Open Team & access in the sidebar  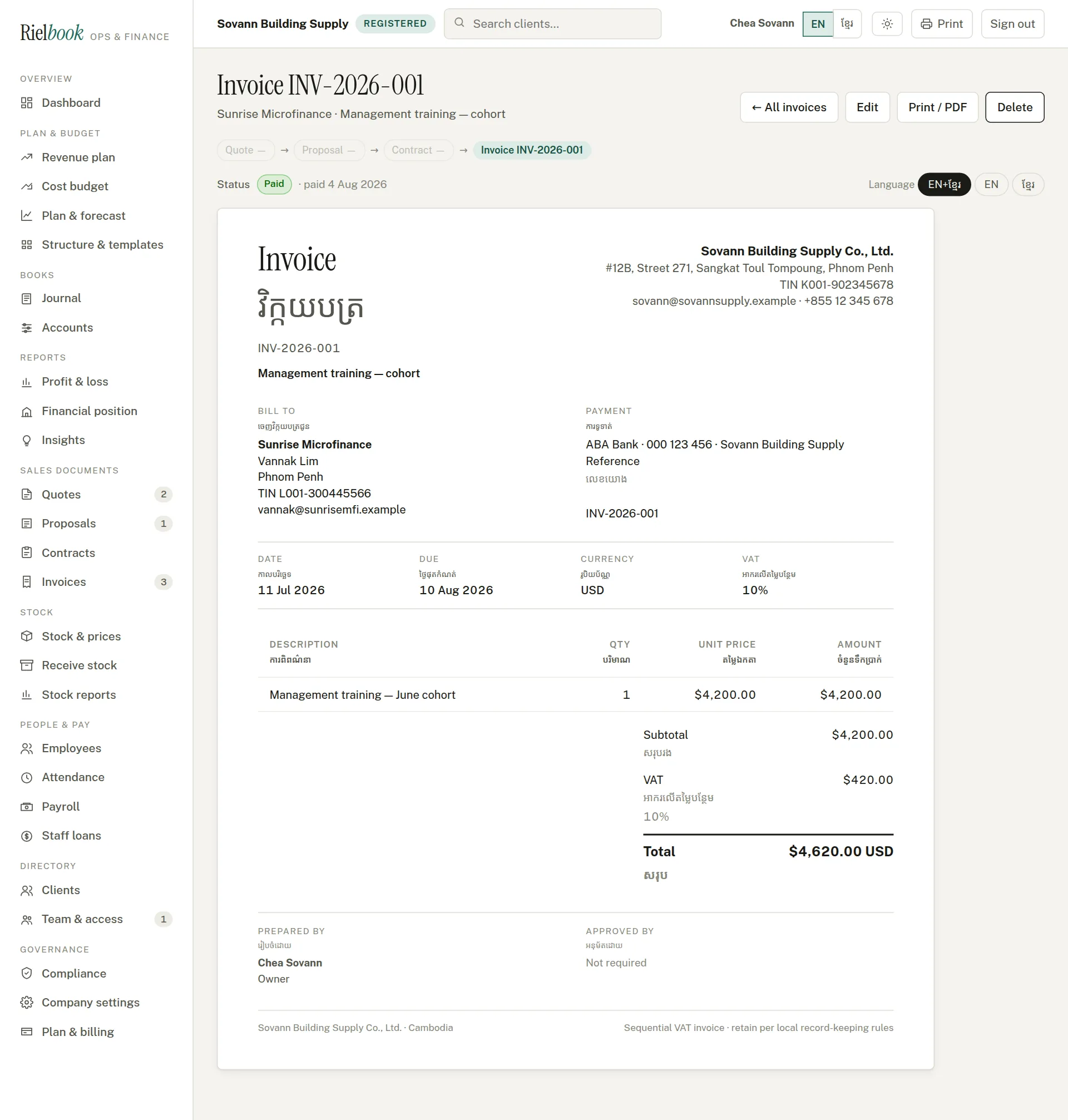click(96, 920)
